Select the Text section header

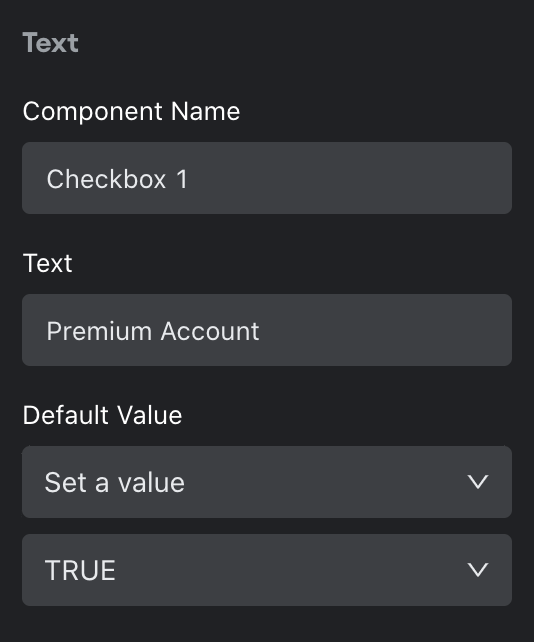click(50, 43)
